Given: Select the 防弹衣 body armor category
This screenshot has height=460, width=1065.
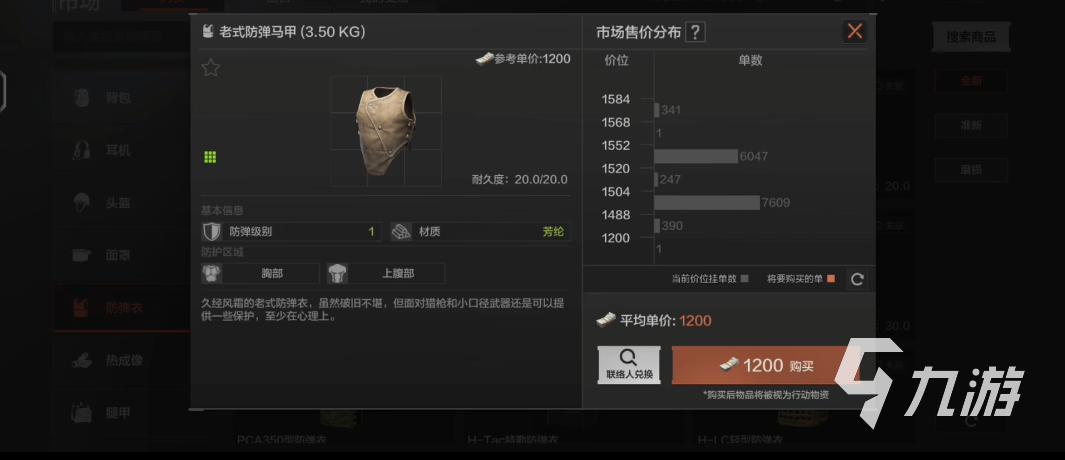Looking at the screenshot, I should pos(122,308).
